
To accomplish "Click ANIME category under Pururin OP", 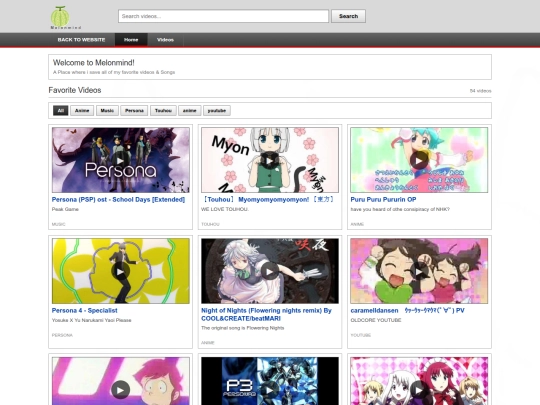I will pos(357,224).
